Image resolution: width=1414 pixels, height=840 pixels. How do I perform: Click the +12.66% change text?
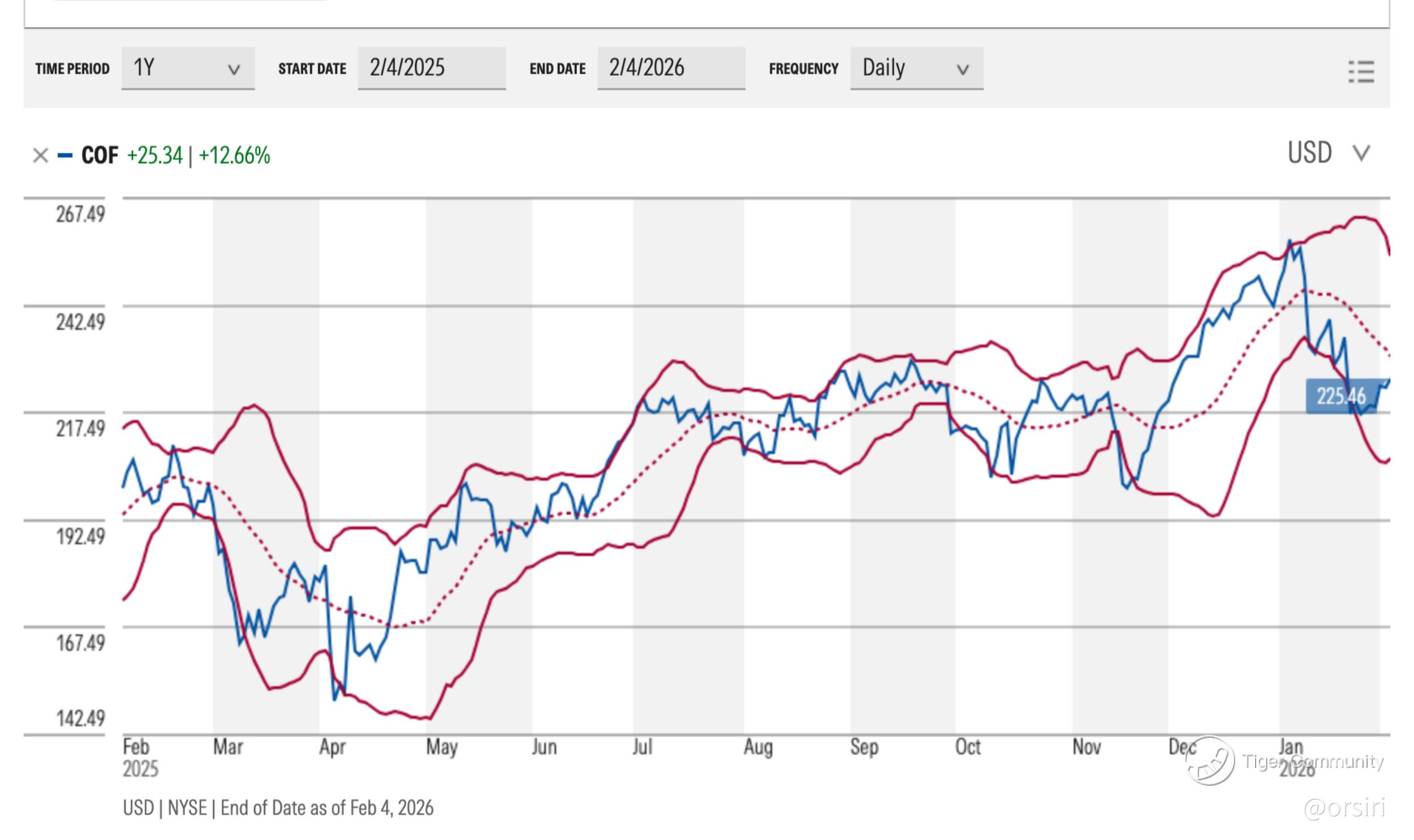point(234,155)
